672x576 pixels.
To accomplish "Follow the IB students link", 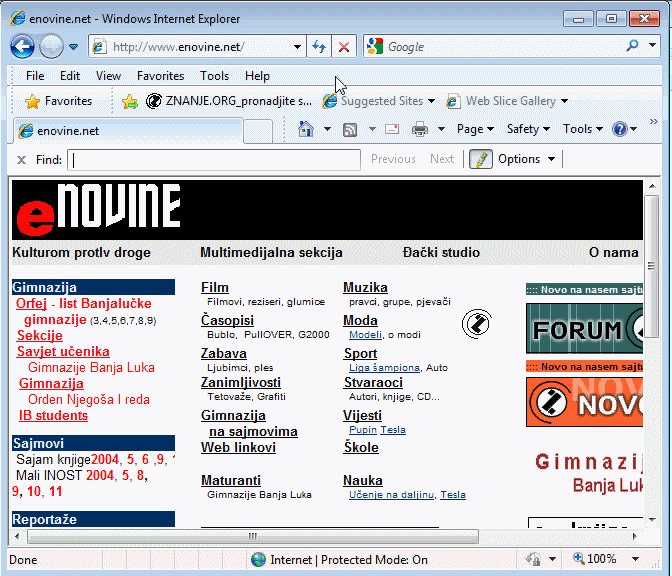I will coord(53,416).
